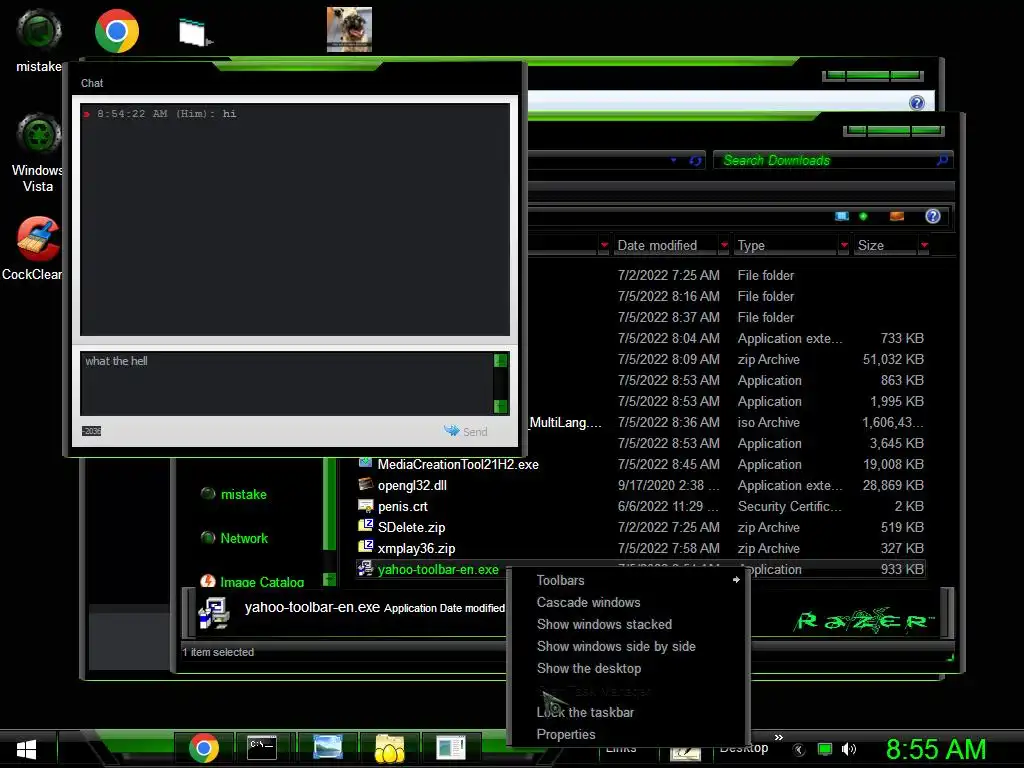Open the mistake desktop icon

click(39, 41)
